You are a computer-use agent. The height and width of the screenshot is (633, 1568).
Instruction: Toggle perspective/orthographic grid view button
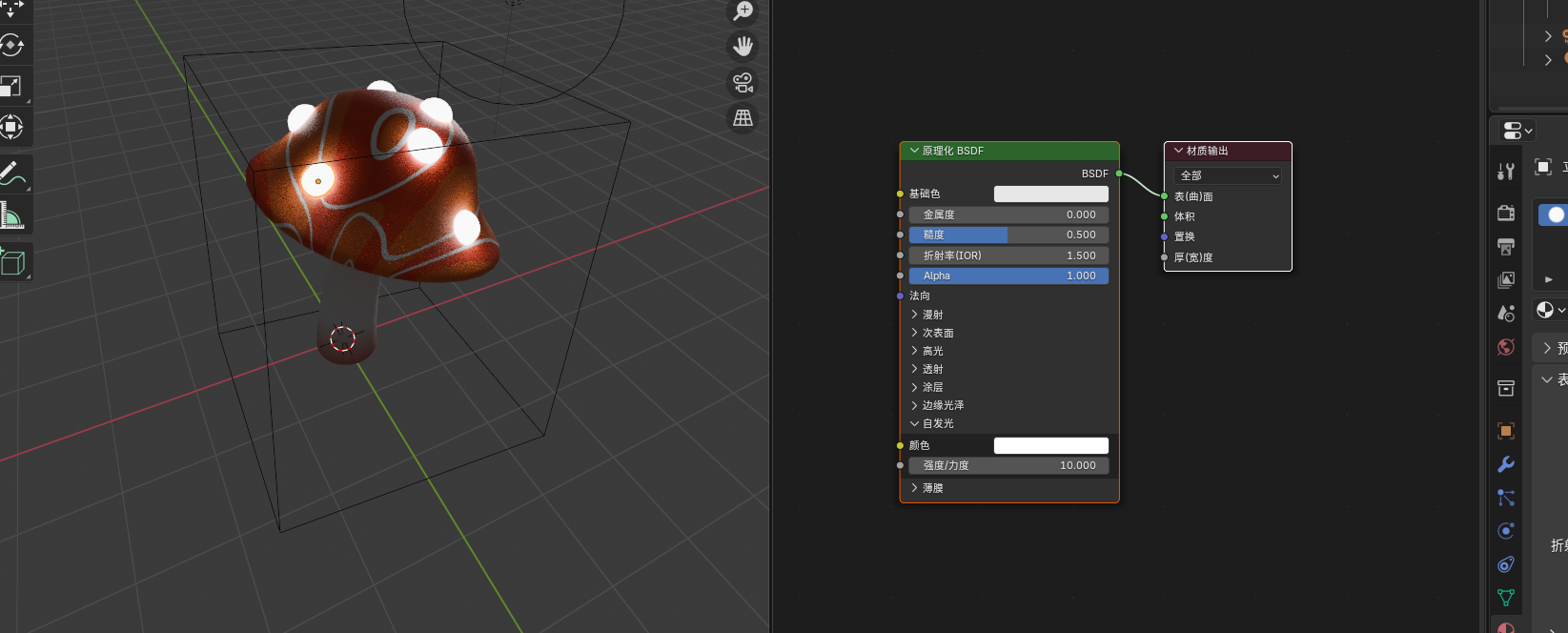743,118
